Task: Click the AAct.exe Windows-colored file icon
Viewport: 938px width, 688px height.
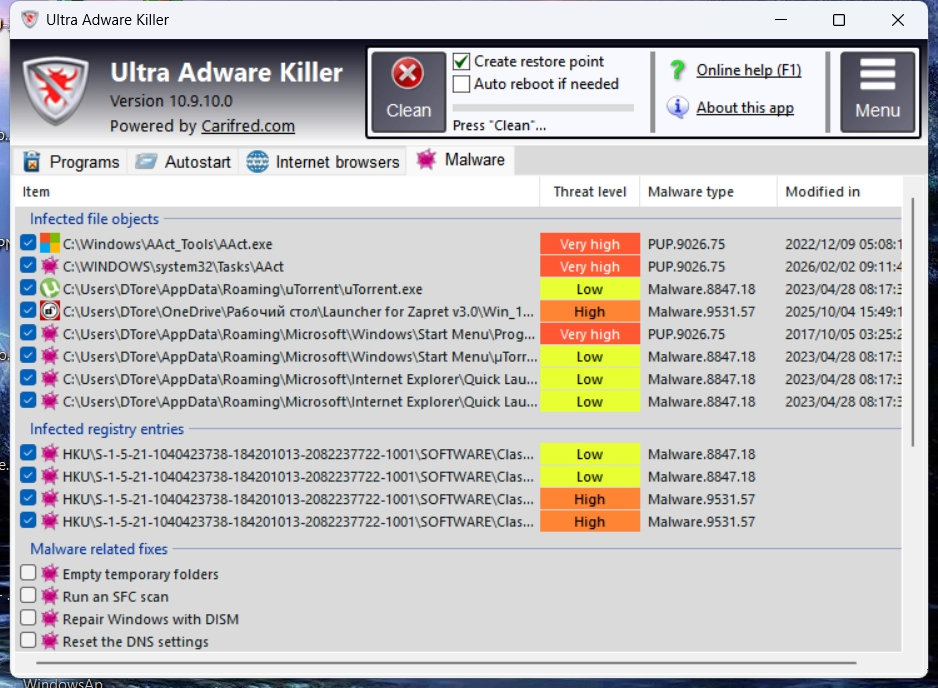Action: 50,243
